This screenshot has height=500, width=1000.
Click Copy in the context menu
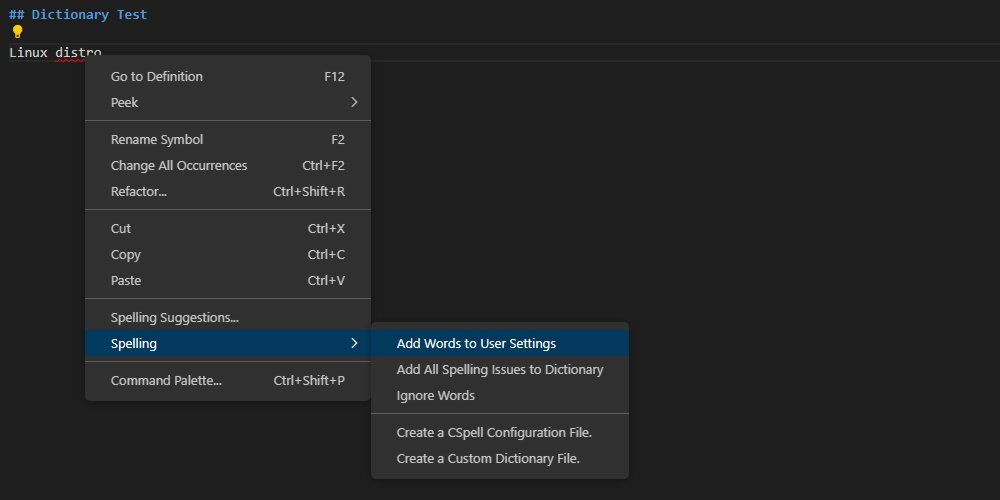pyautogui.click(x=126, y=255)
